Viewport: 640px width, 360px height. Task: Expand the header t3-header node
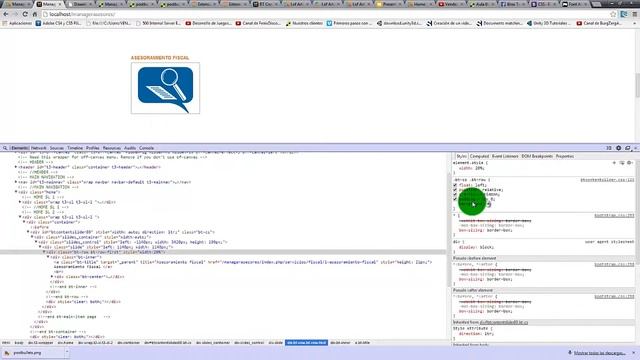click(16, 167)
